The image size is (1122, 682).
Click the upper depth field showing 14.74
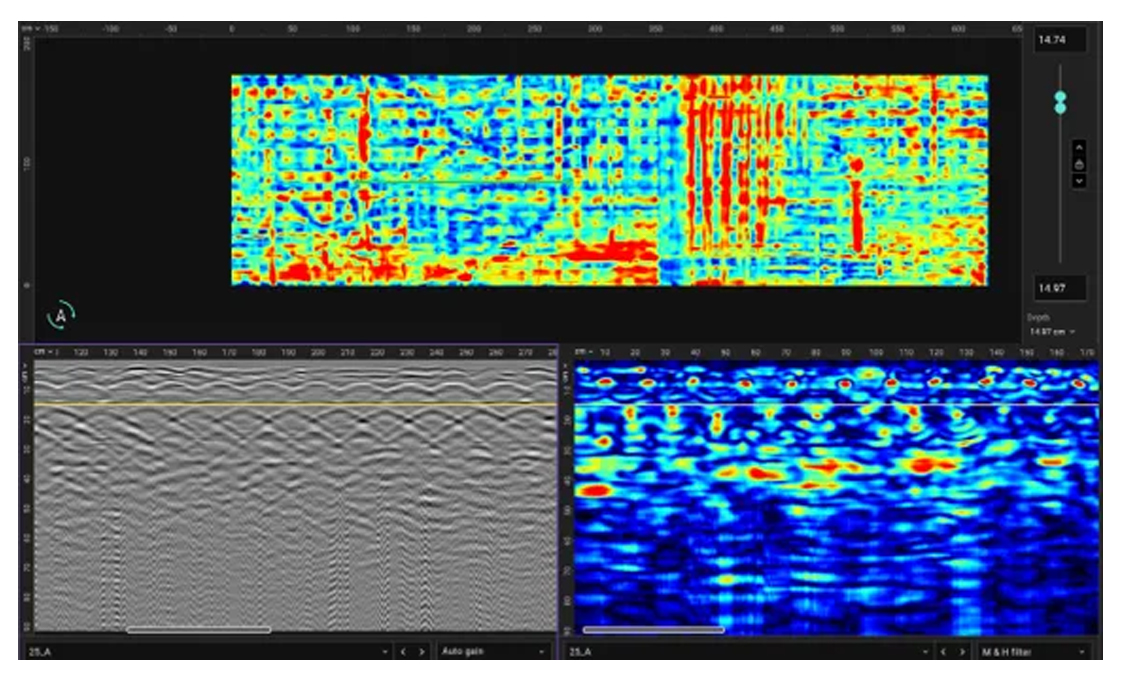[x=1059, y=40]
